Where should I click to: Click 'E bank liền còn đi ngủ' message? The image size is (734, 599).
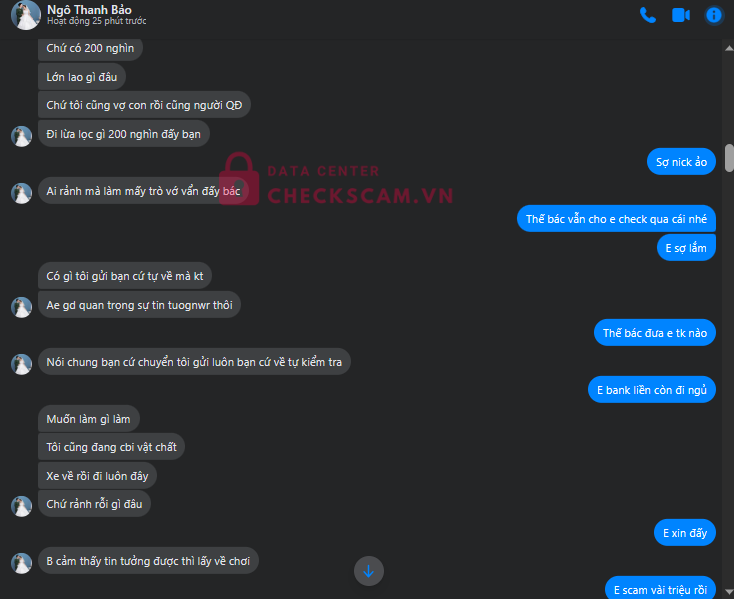click(x=652, y=389)
